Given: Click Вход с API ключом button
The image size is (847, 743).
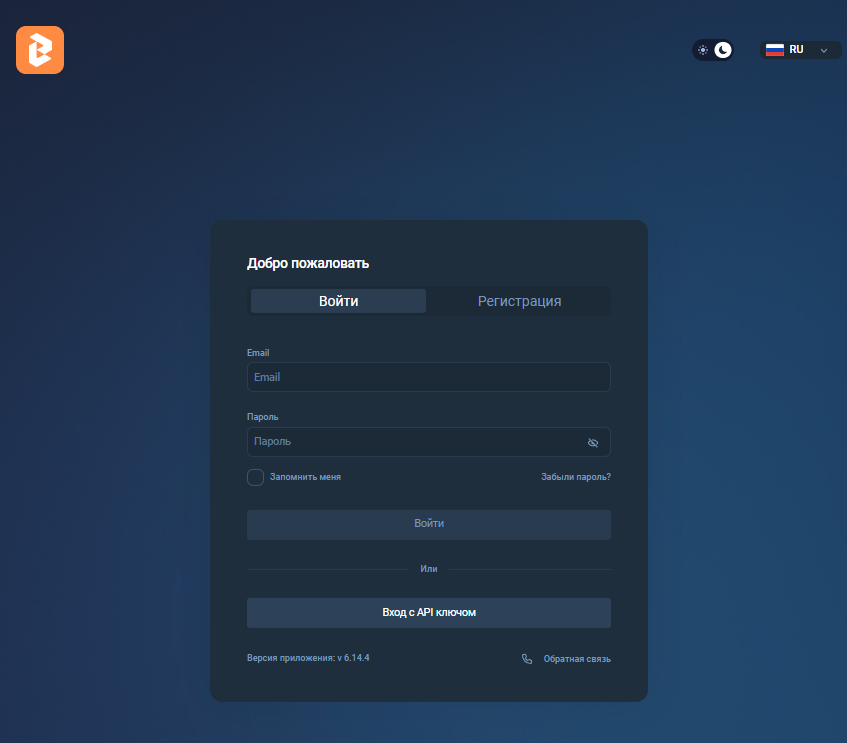Looking at the screenshot, I should coord(429,613).
